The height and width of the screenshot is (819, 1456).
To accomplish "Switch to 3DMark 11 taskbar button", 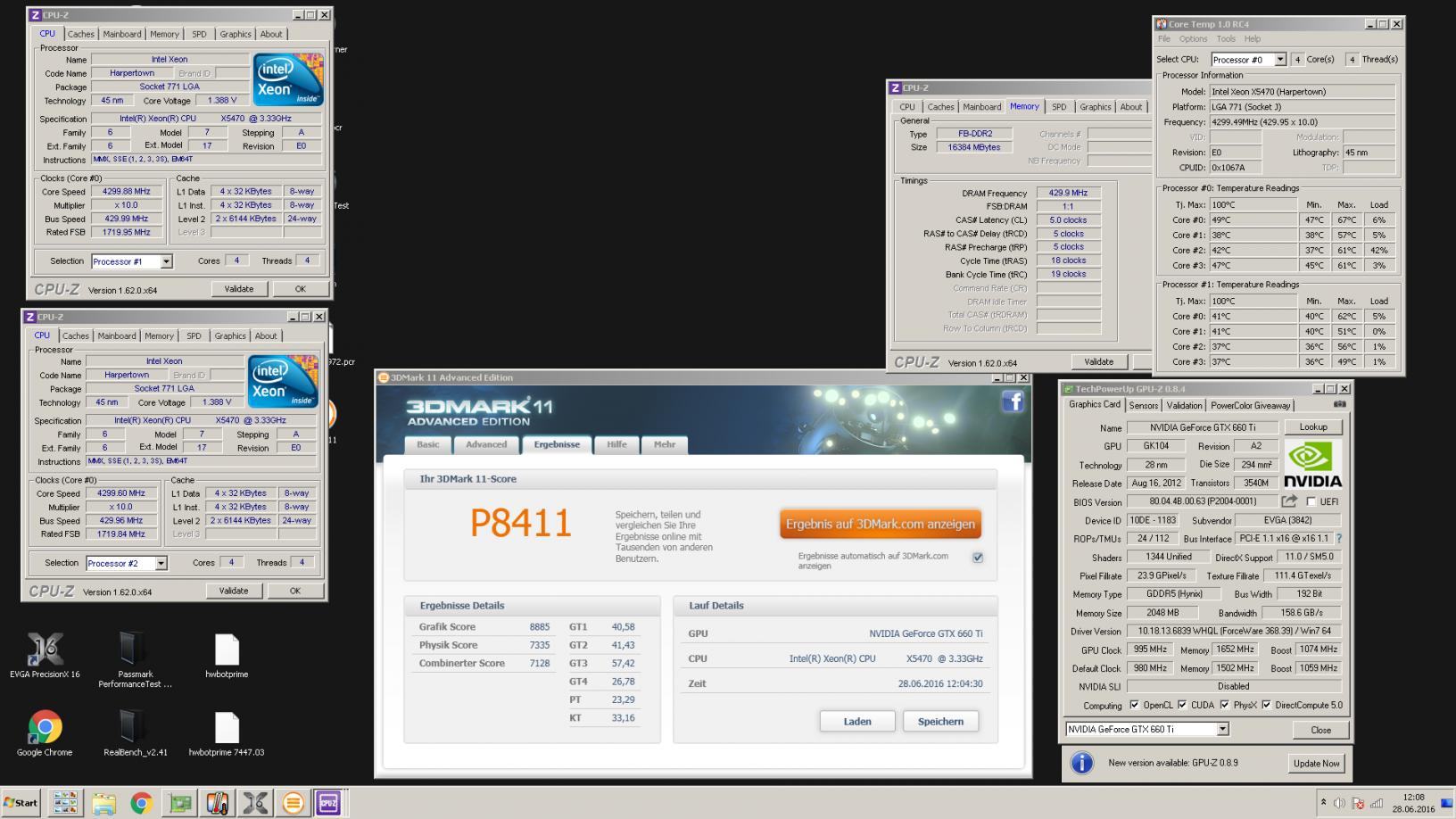I will click(293, 803).
